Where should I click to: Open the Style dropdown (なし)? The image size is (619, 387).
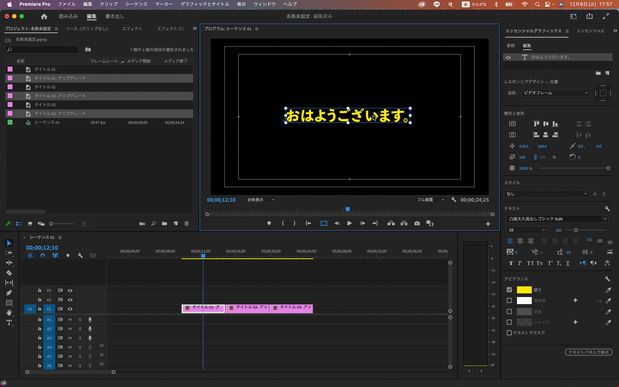click(x=547, y=194)
